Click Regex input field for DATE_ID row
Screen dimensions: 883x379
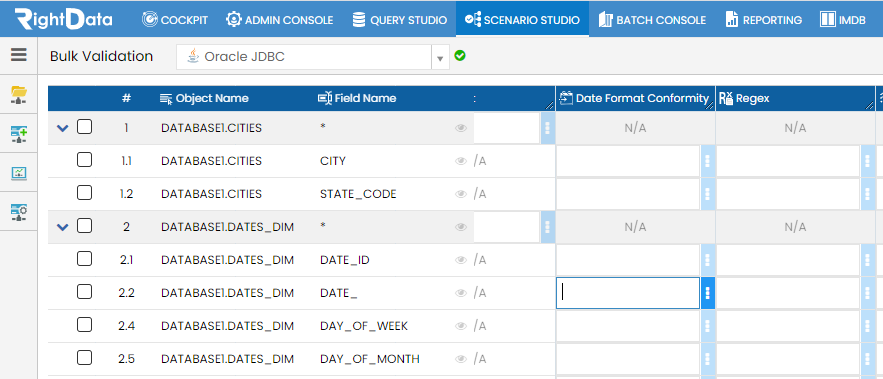pyautogui.click(x=788, y=260)
